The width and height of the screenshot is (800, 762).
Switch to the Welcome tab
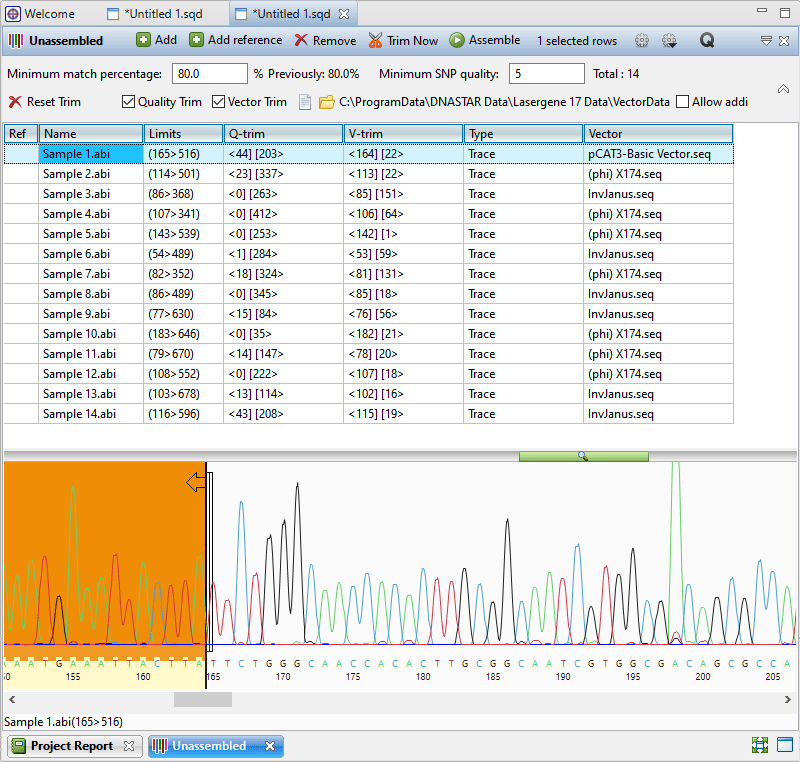coord(40,14)
